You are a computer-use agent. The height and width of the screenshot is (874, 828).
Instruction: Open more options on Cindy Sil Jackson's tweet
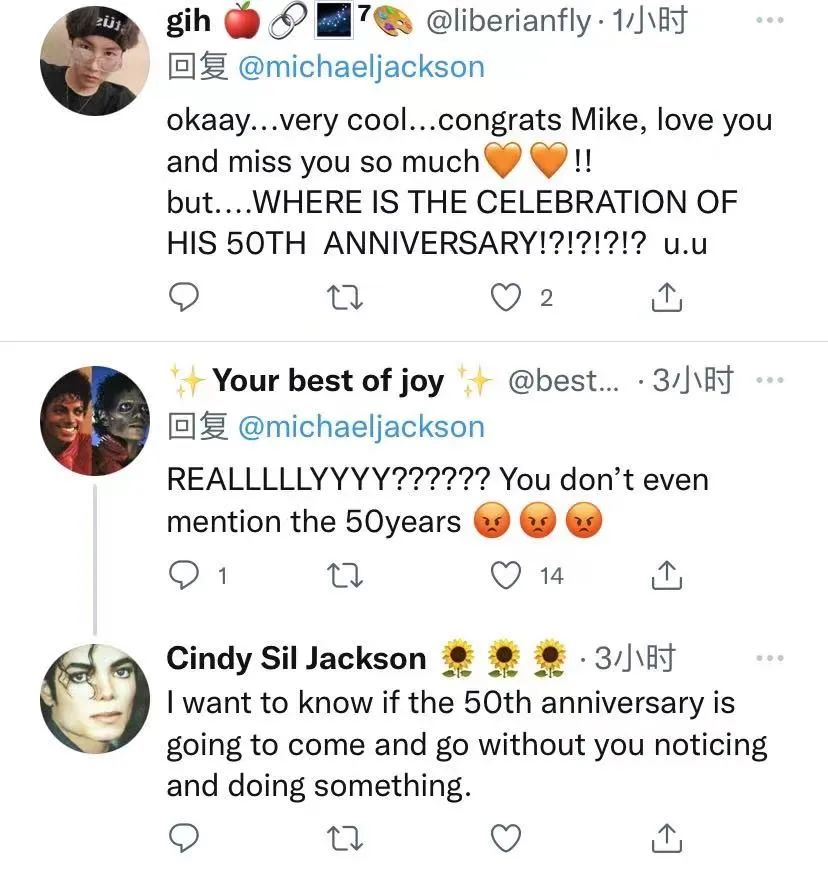click(770, 658)
